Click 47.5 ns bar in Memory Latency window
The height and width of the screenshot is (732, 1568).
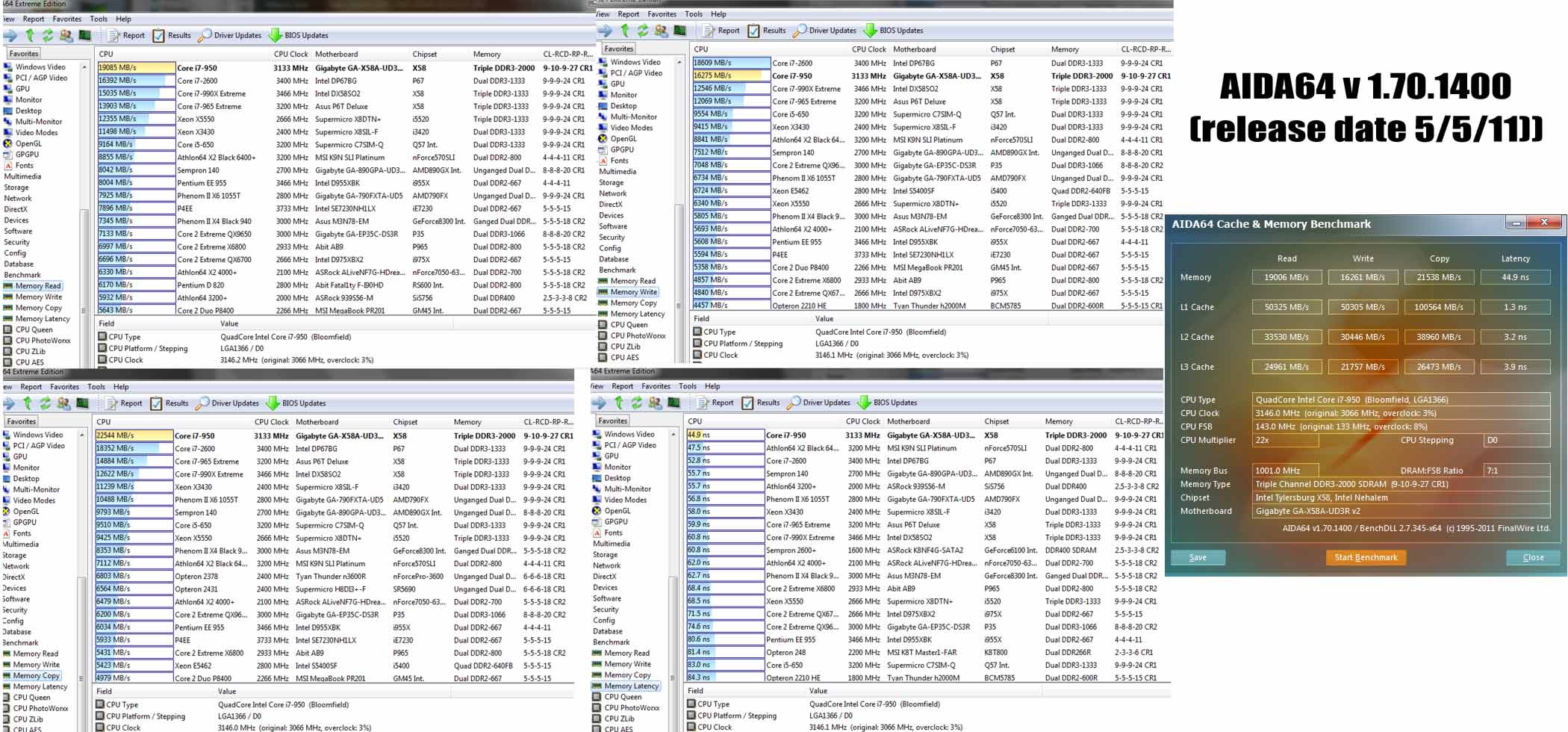coord(725,448)
